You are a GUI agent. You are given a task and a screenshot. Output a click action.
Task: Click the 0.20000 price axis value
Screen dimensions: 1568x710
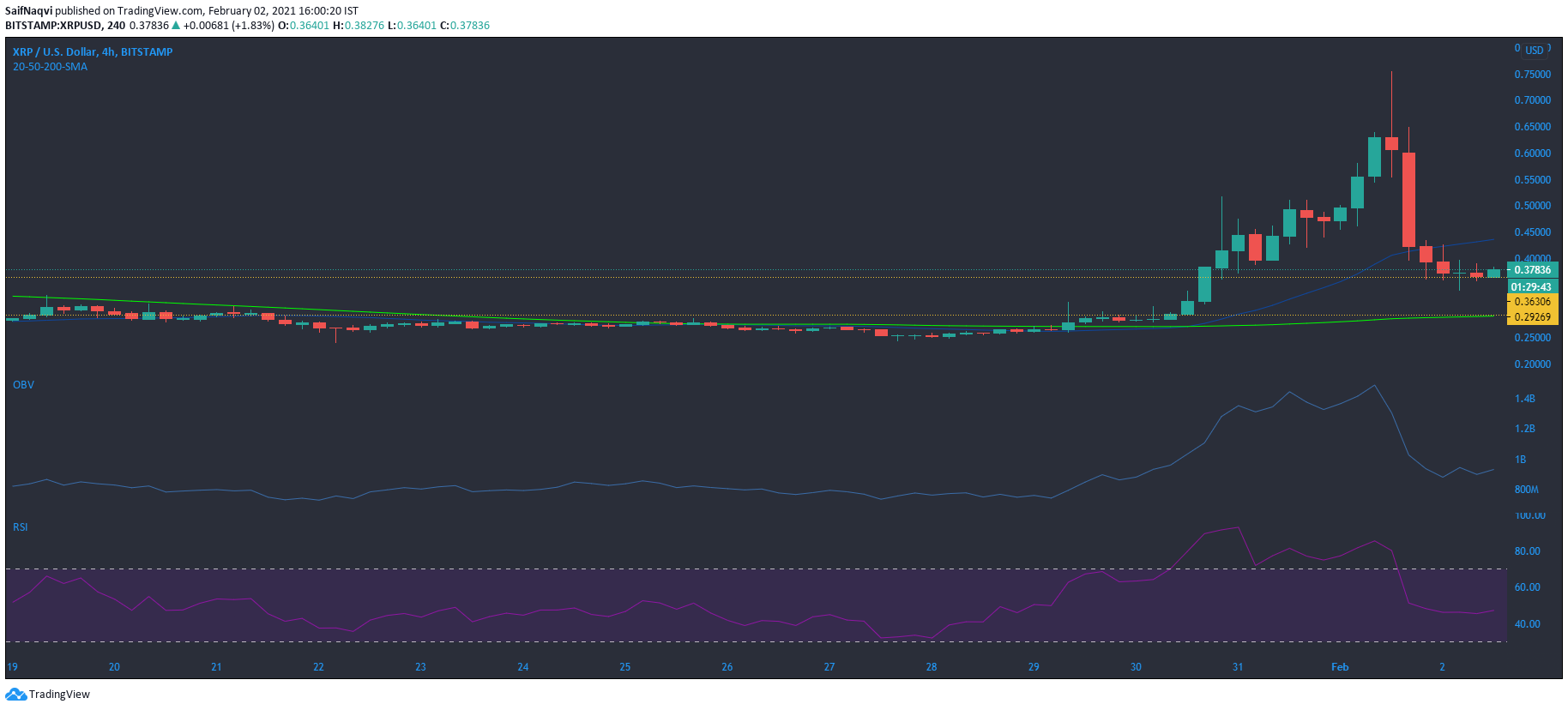click(1533, 364)
